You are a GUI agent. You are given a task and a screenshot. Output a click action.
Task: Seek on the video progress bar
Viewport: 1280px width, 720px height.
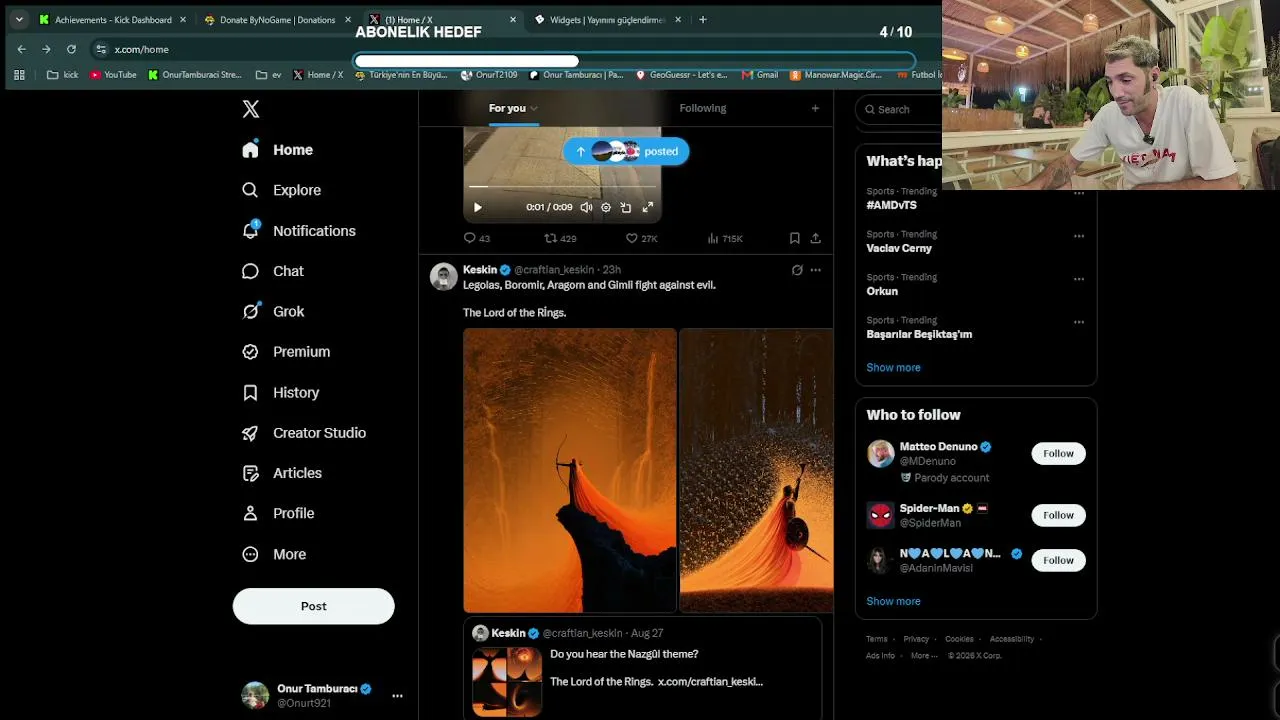(562, 187)
